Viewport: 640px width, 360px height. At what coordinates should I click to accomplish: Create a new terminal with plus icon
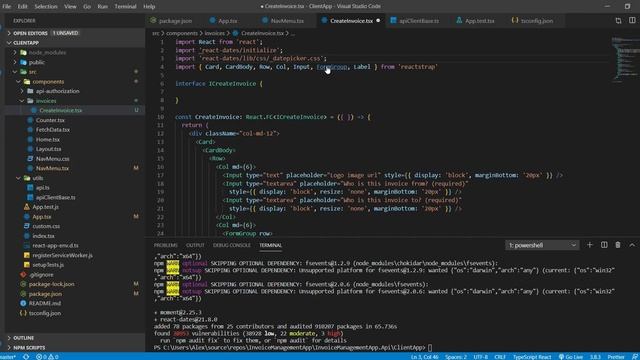click(590, 245)
